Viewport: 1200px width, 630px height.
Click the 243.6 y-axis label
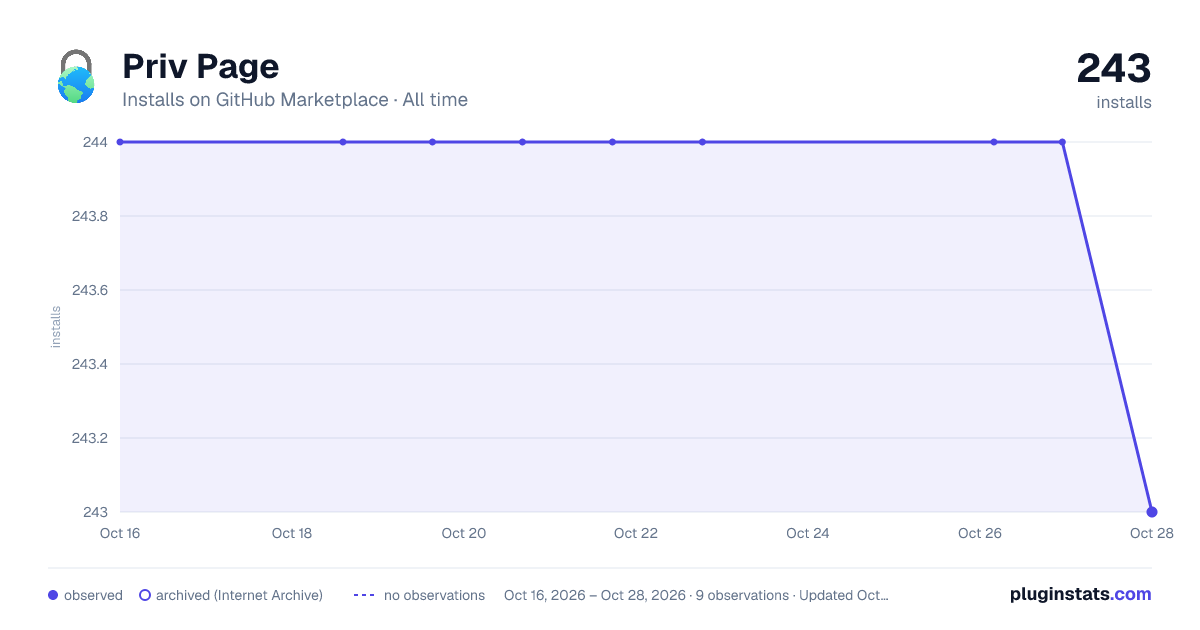click(x=90, y=290)
